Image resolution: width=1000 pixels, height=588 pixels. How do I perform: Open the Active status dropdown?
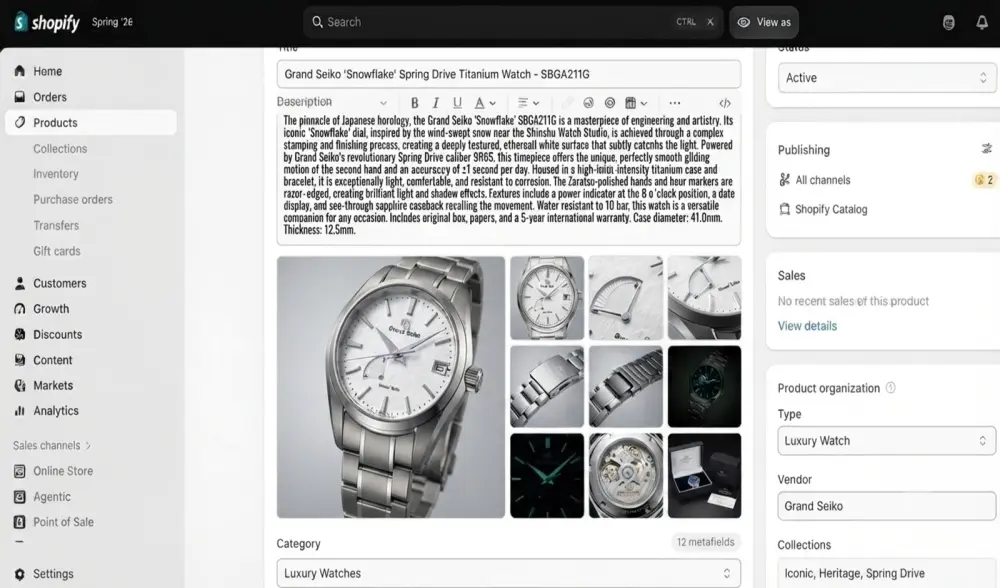pyautogui.click(x=886, y=78)
